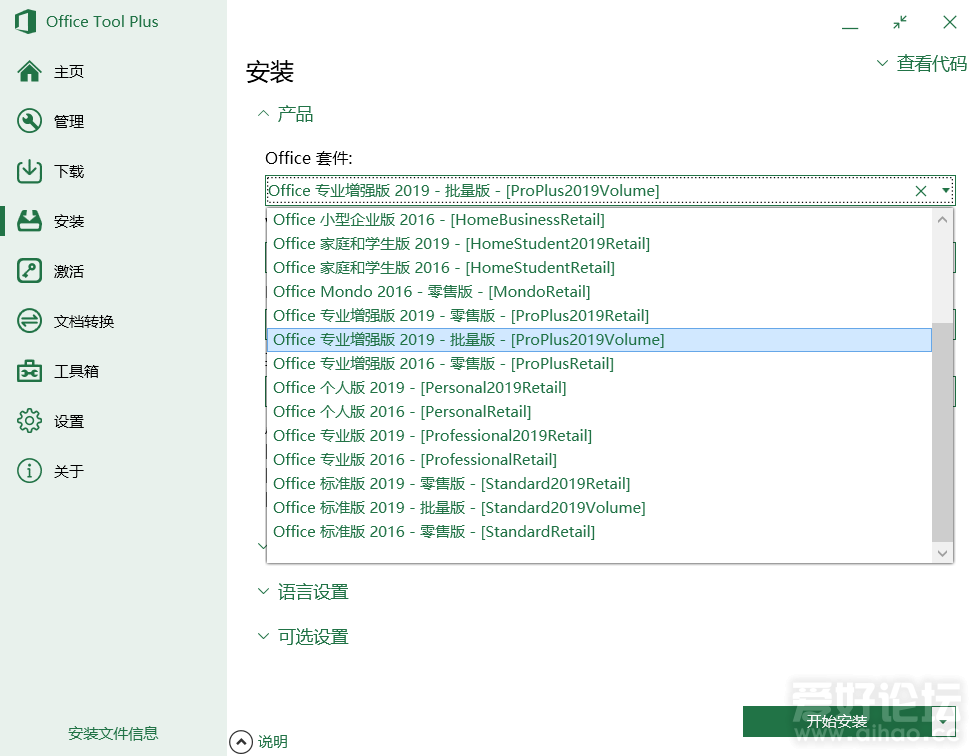Collapse the 产品 (Product) section
This screenshot has height=756, width=975.
[264, 115]
